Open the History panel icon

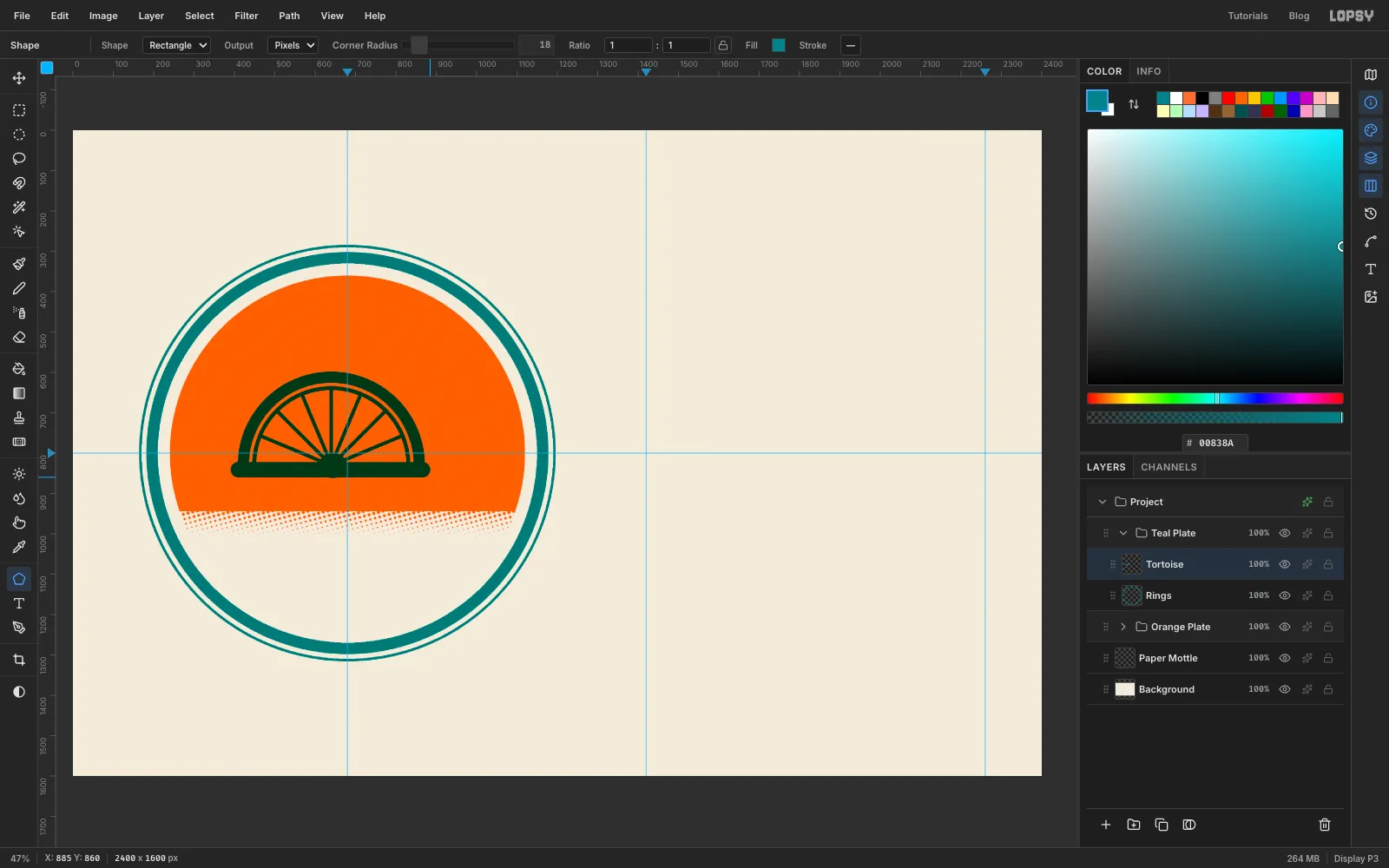click(x=1371, y=214)
